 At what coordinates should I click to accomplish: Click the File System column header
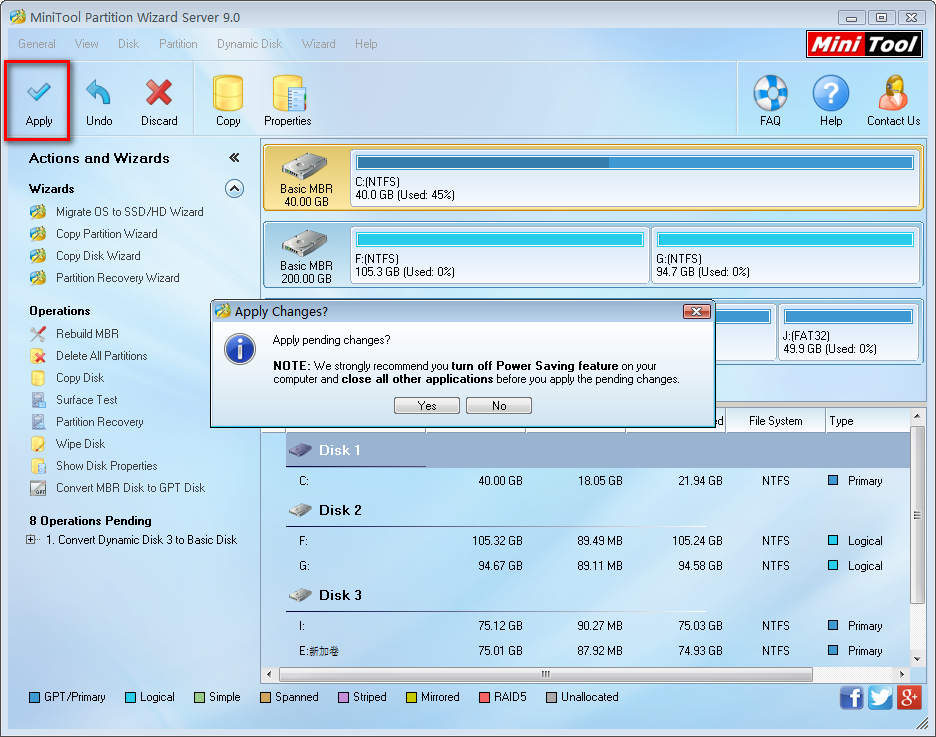(x=775, y=421)
